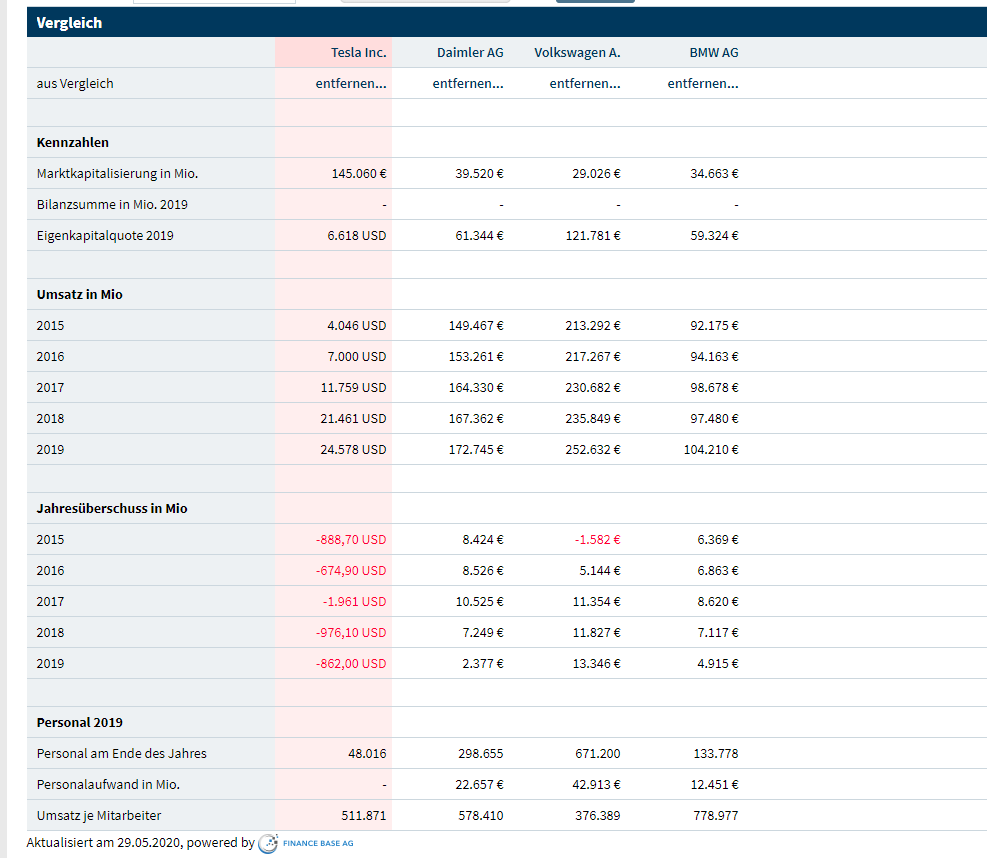Click BMW's Umsatz je Mitarbeiter value 778.977
The image size is (1003, 858).
click(715, 816)
